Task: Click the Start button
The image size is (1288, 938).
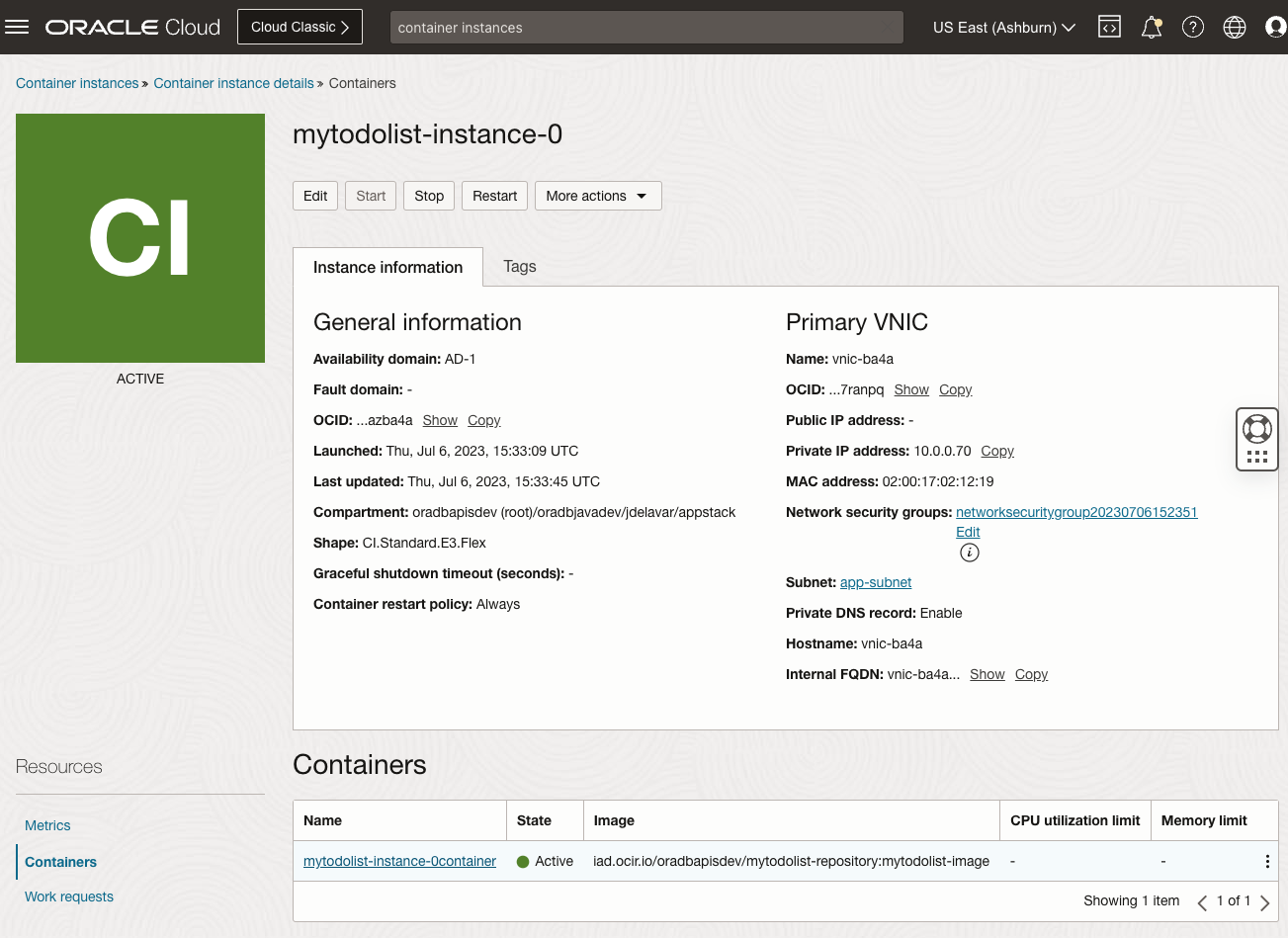Action: pyautogui.click(x=371, y=196)
